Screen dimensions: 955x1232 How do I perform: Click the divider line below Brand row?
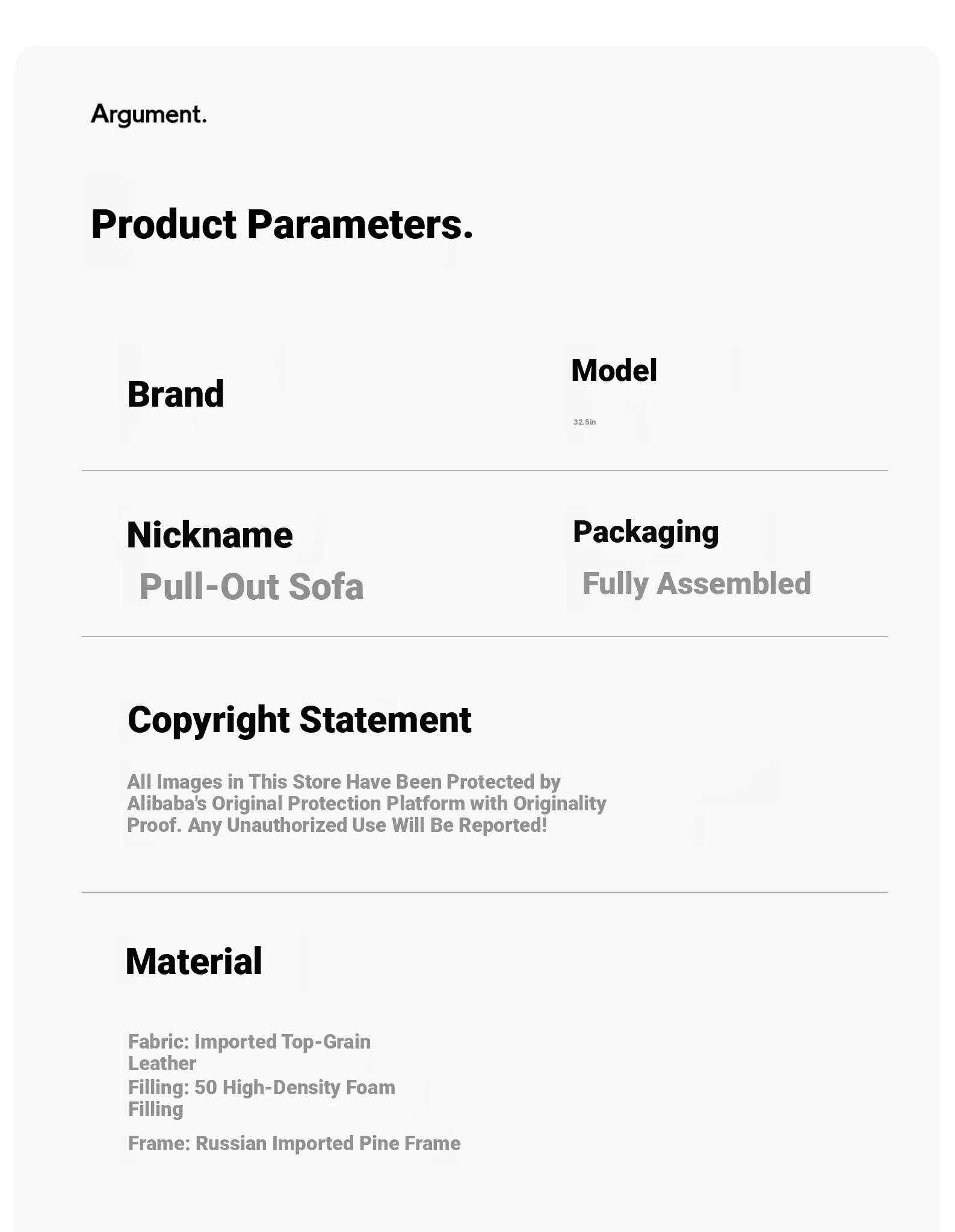coord(484,470)
